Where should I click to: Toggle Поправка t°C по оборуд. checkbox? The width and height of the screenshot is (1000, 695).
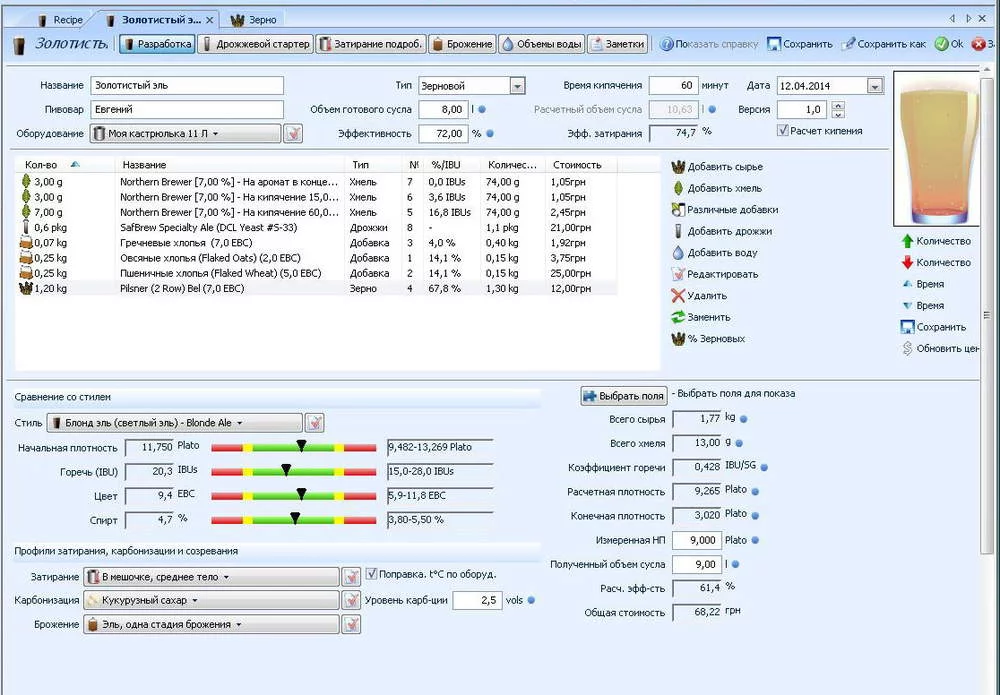pyautogui.click(x=371, y=574)
